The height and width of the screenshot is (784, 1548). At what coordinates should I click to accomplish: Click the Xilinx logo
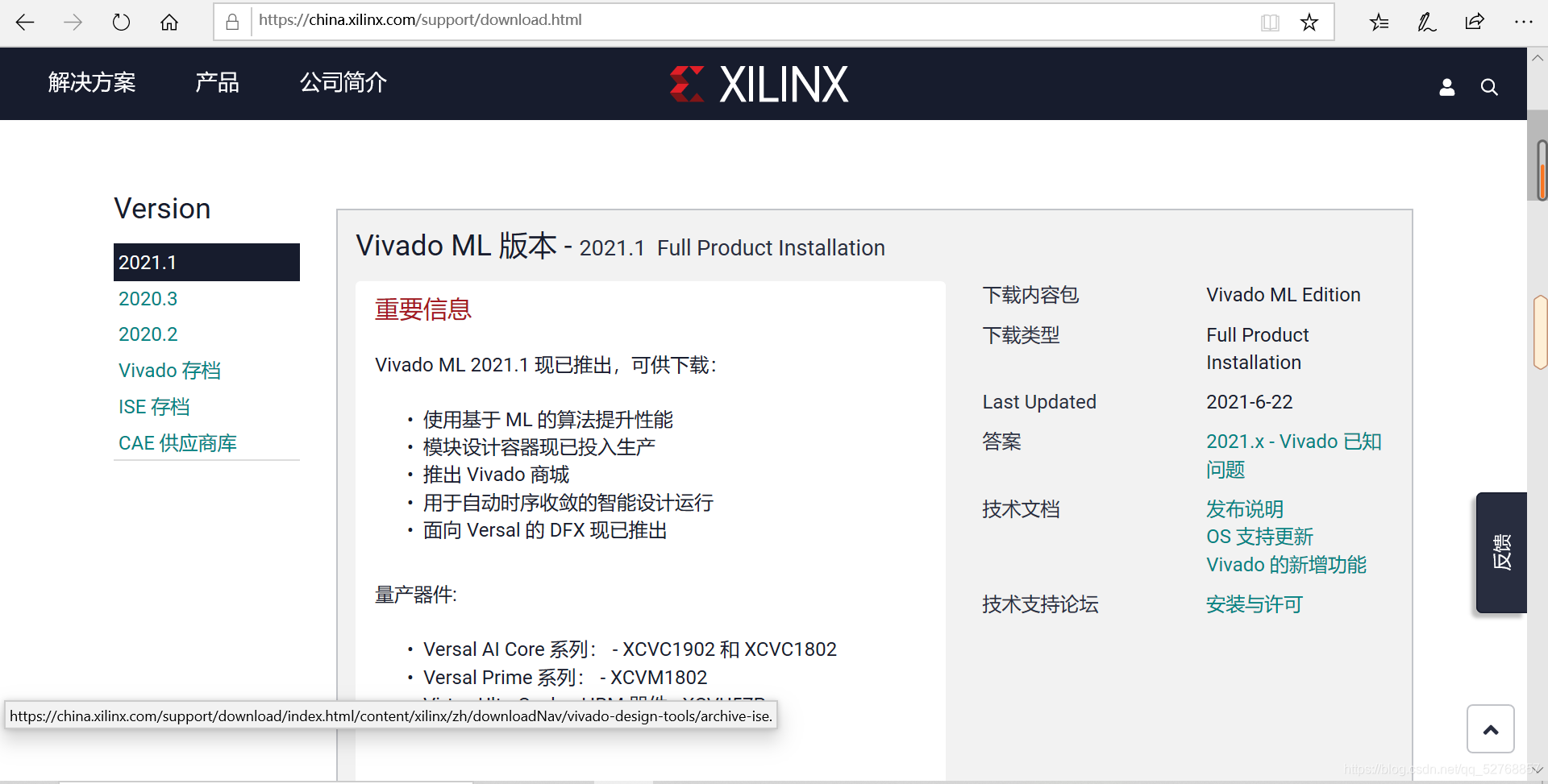759,84
